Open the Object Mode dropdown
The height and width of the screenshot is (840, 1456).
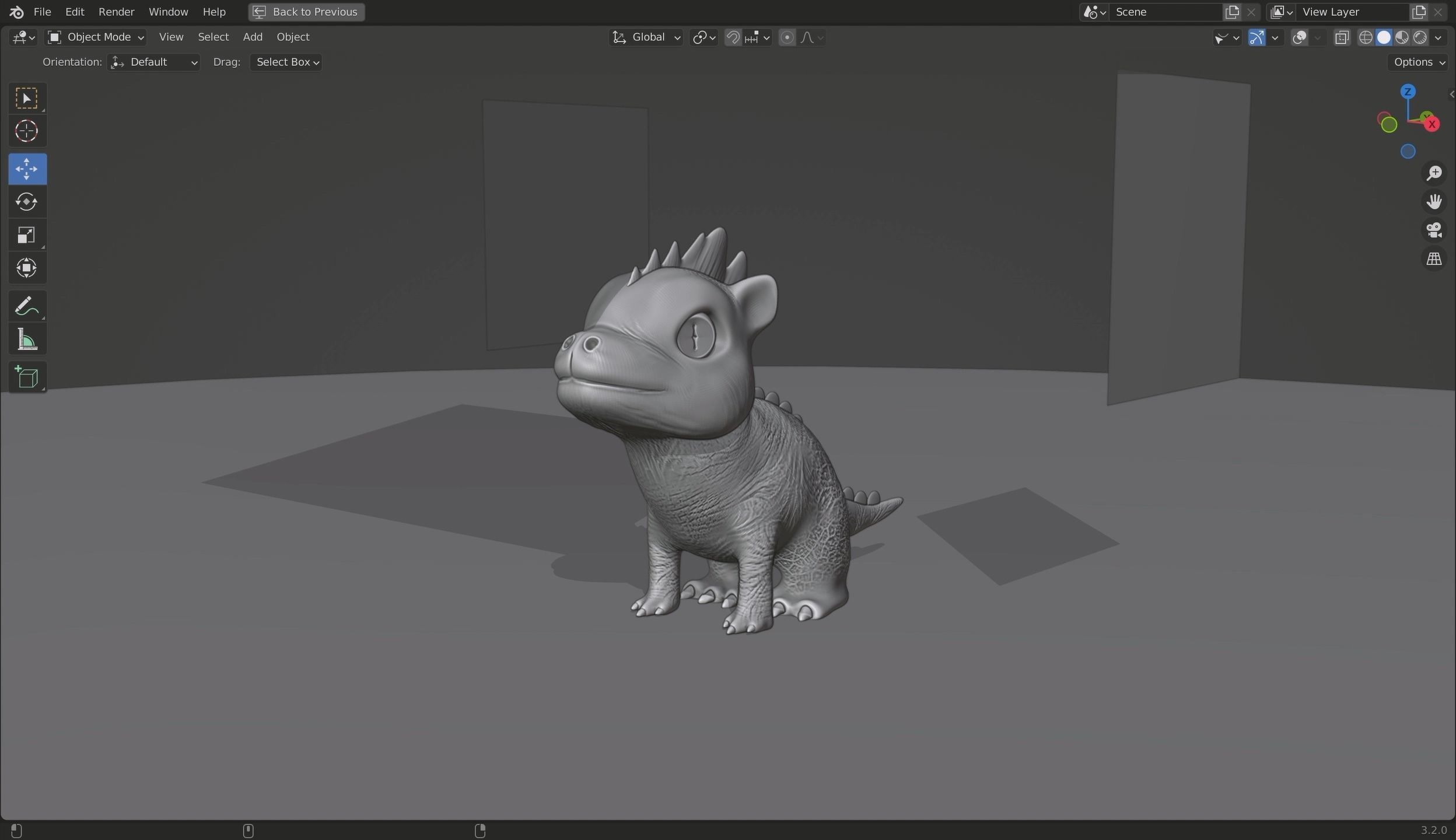(96, 37)
